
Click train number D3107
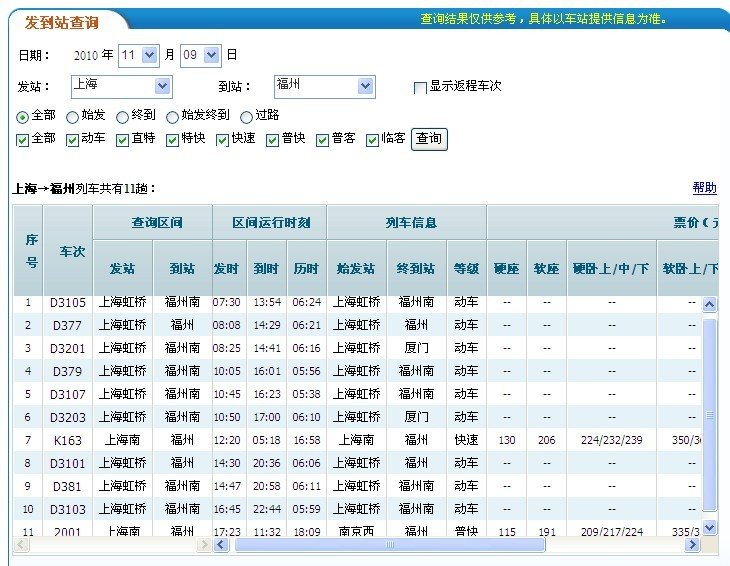click(68, 395)
